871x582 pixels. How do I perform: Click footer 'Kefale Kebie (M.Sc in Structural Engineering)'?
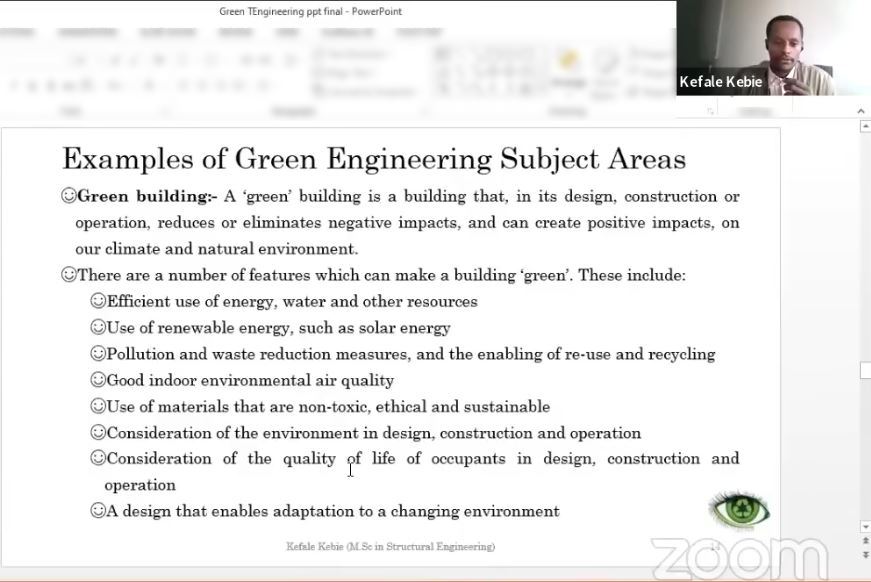click(x=391, y=546)
